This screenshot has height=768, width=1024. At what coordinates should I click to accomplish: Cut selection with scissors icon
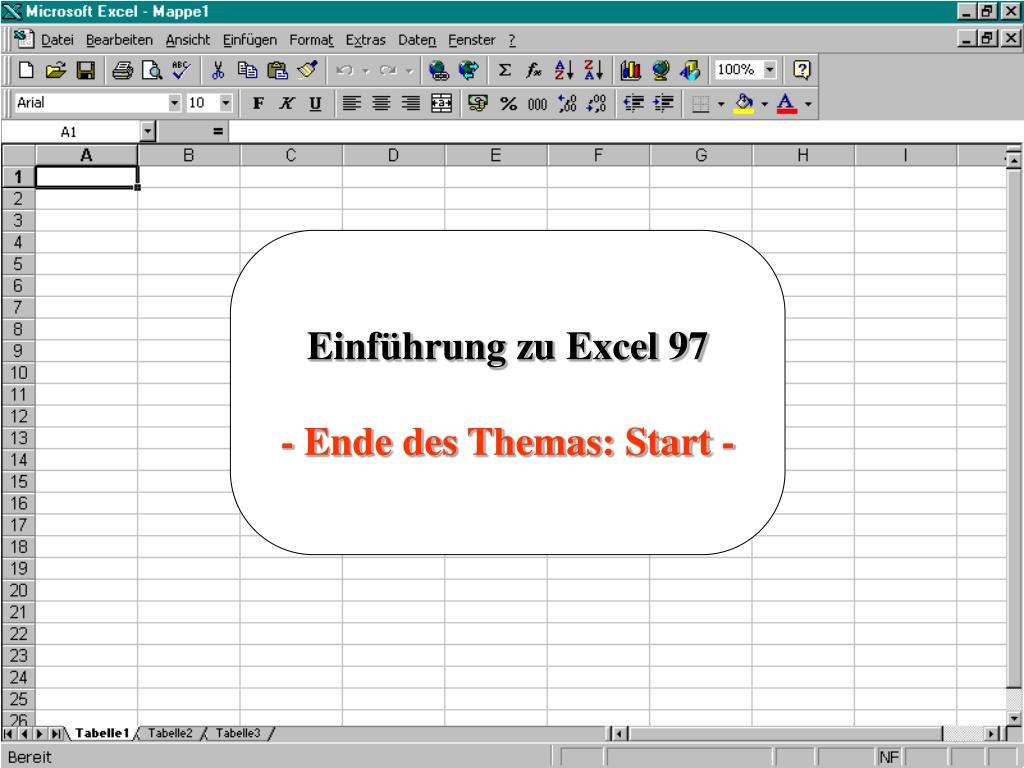point(218,70)
